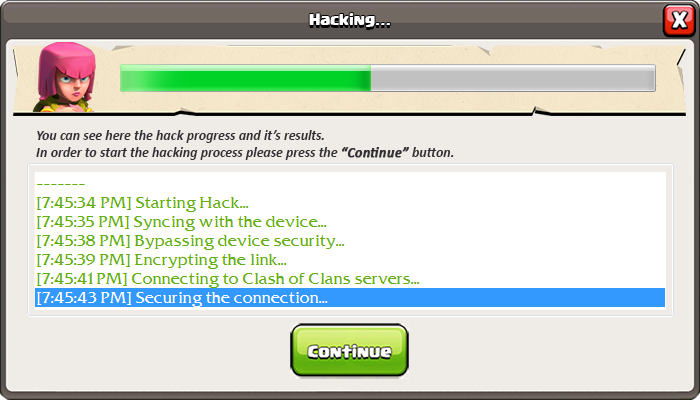The height and width of the screenshot is (400, 700).
Task: Click the gray unfilled progress bar section
Action: point(513,78)
